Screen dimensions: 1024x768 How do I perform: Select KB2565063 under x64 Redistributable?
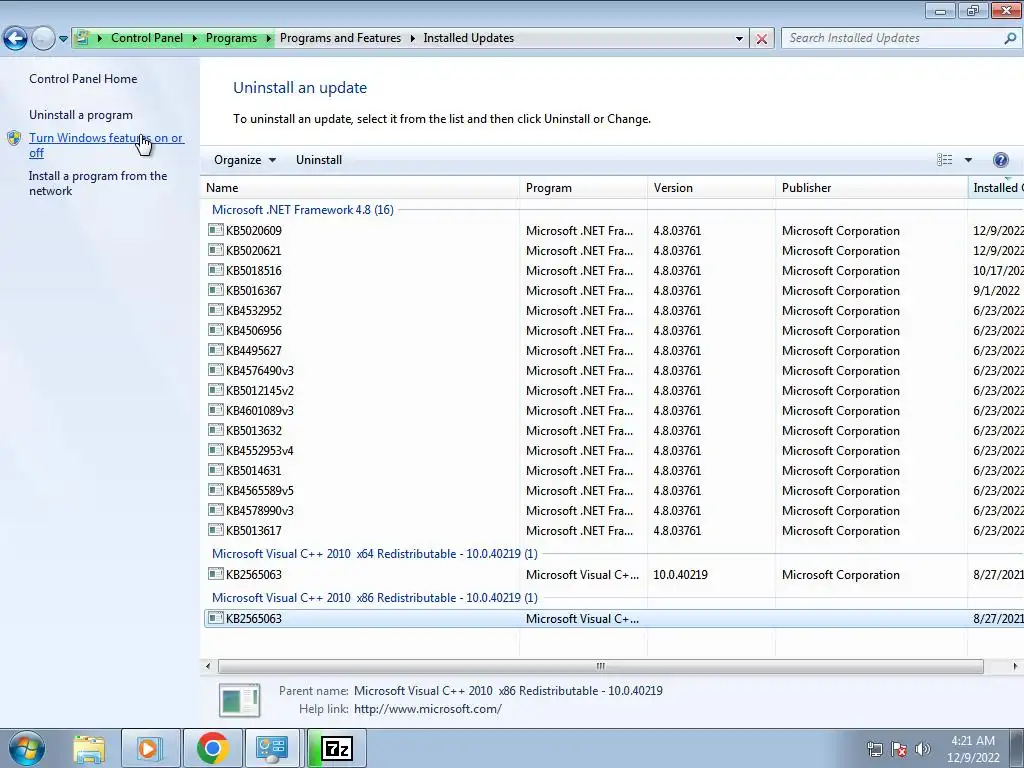click(x=254, y=575)
